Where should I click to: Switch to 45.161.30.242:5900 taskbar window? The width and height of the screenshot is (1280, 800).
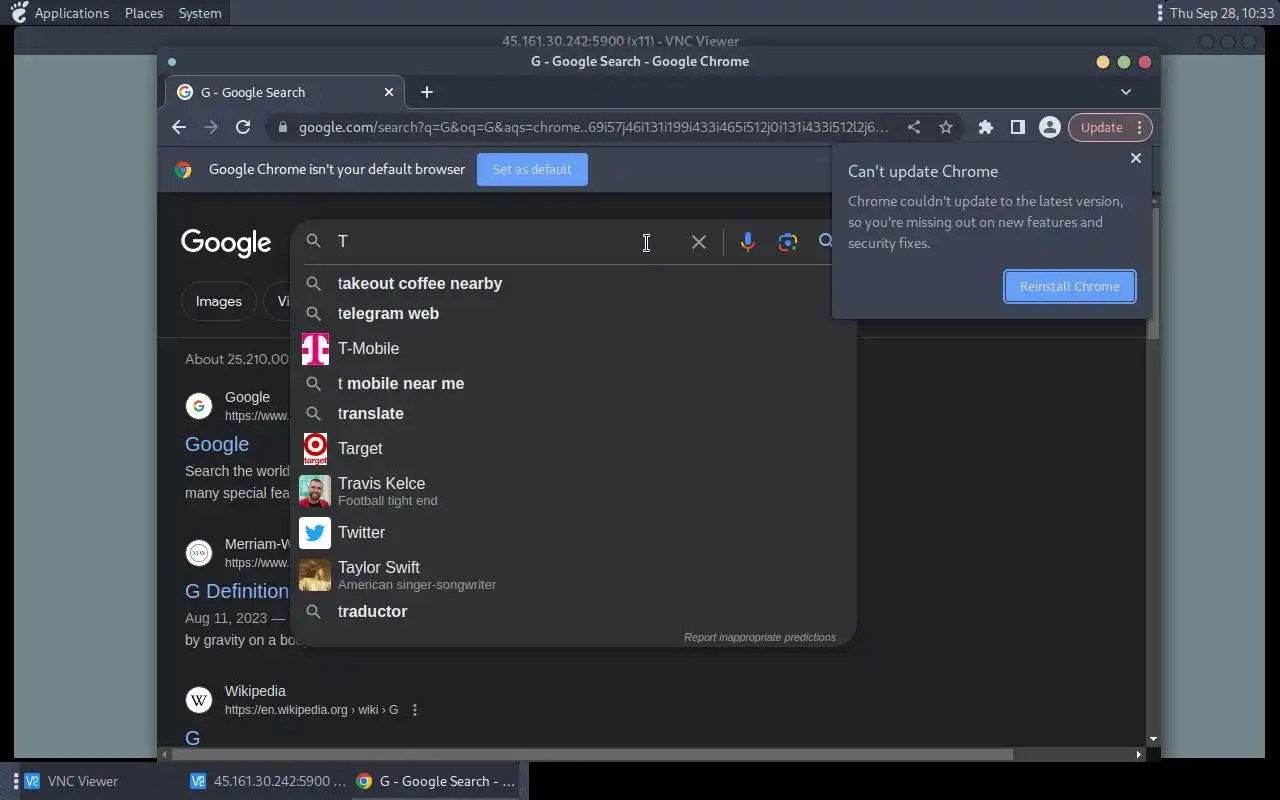(268, 781)
